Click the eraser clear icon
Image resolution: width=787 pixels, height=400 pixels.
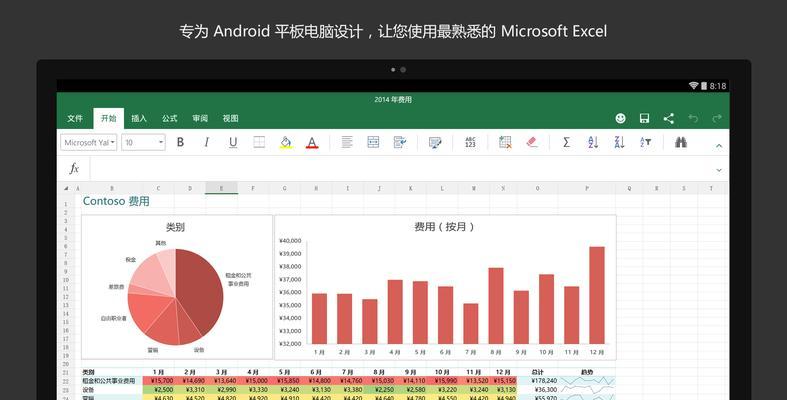532,143
